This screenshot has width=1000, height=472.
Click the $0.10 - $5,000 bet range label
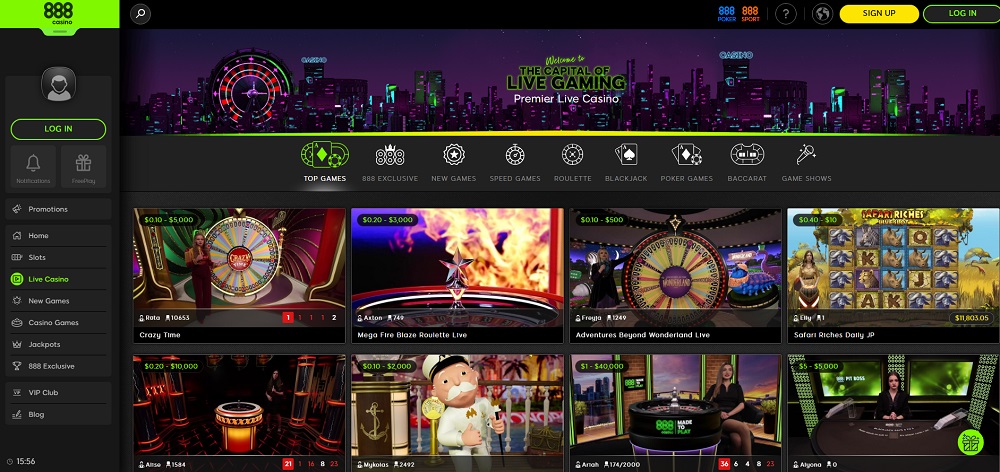(168, 220)
